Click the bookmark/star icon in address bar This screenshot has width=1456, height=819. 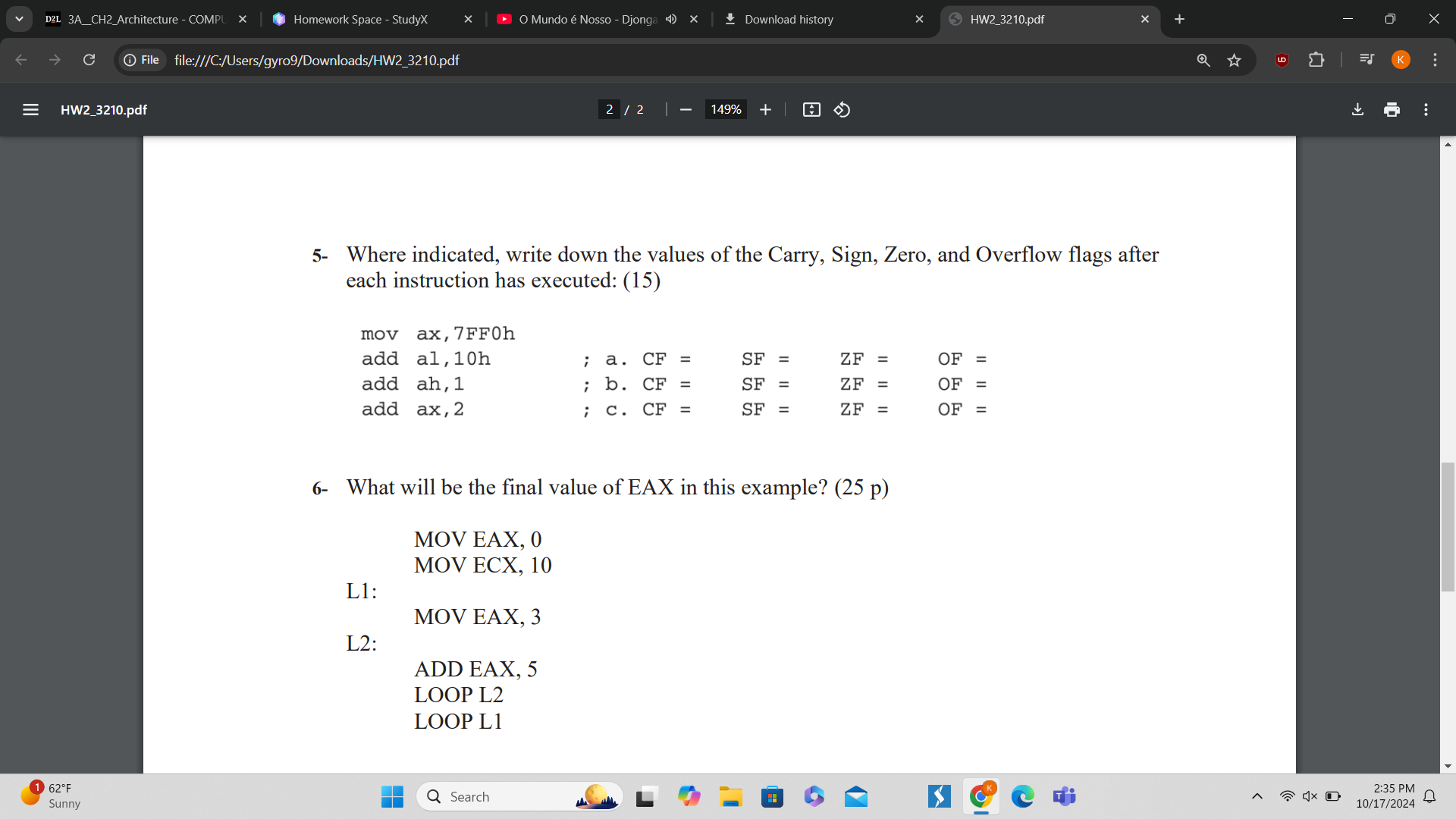1234,60
